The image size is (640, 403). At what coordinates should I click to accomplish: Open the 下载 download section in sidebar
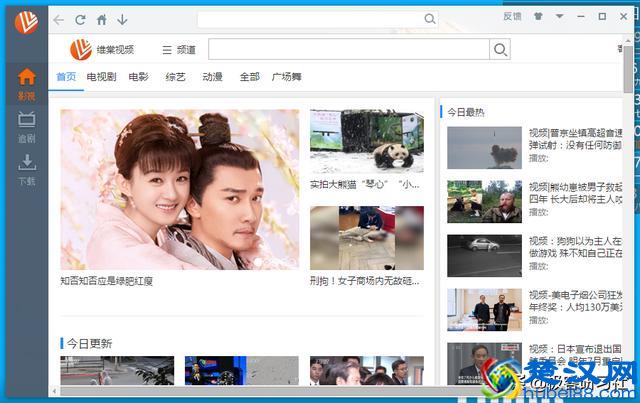click(27, 170)
